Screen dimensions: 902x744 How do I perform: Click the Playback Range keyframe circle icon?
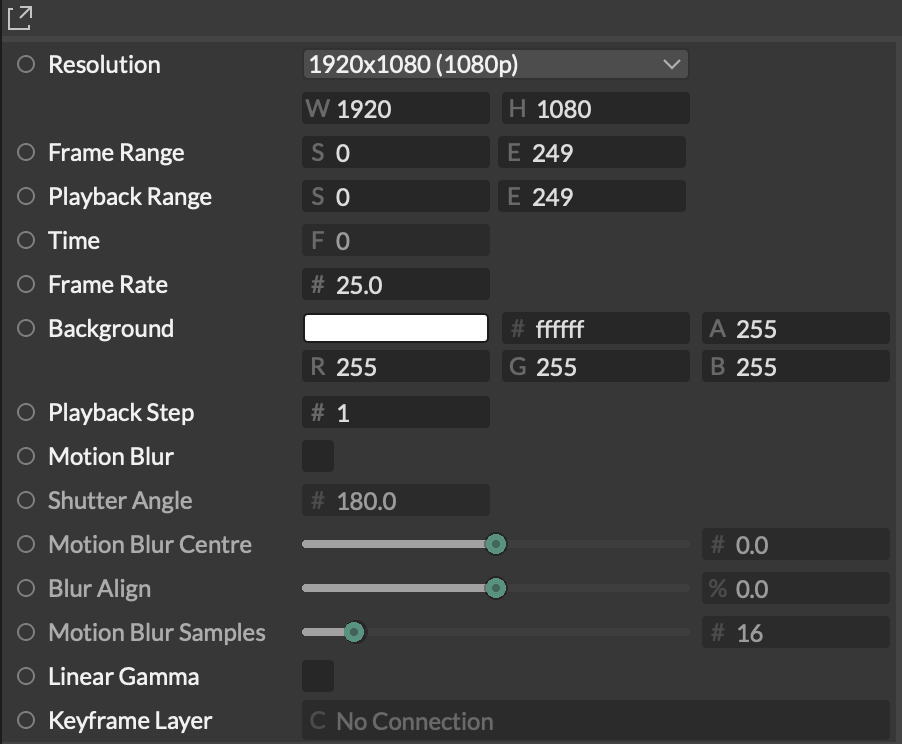click(x=26, y=196)
